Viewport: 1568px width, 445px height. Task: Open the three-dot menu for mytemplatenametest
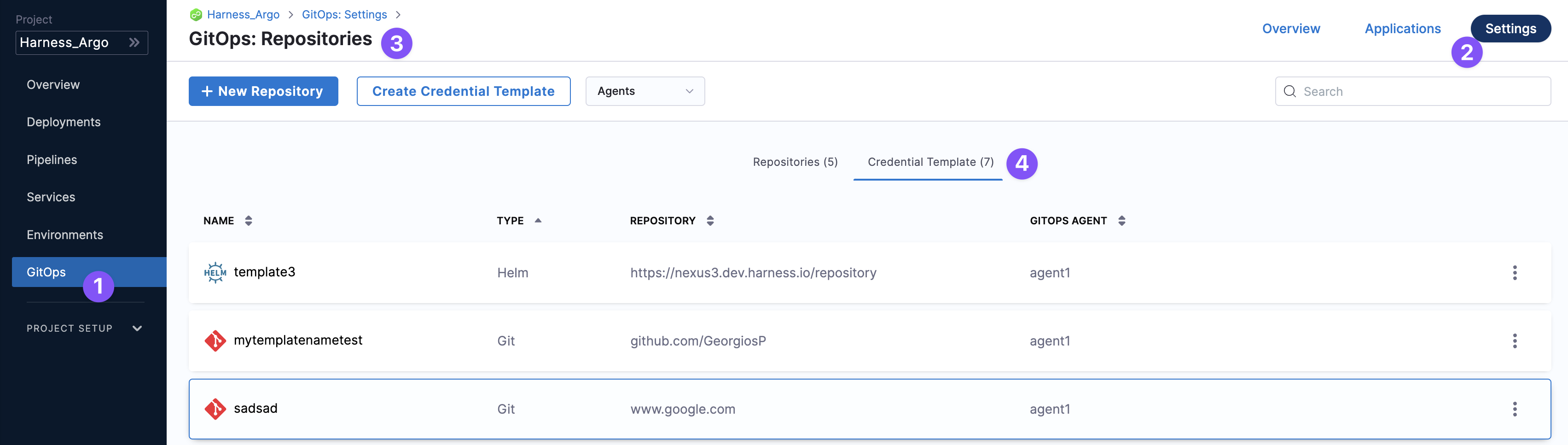click(x=1515, y=340)
